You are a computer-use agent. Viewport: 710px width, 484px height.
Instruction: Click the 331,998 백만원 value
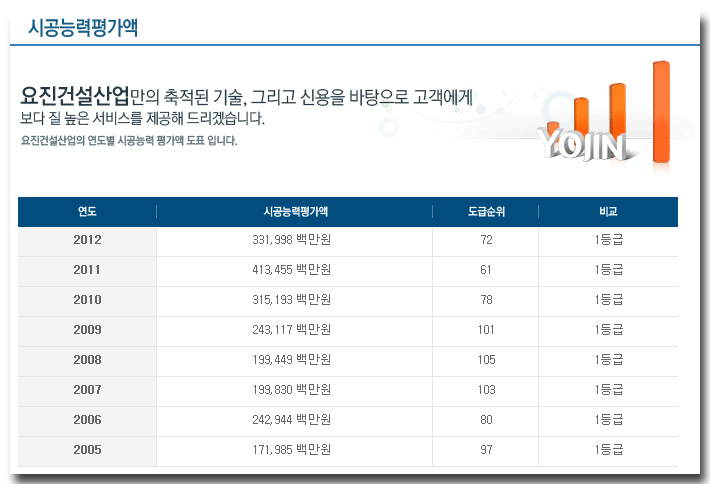tap(292, 239)
